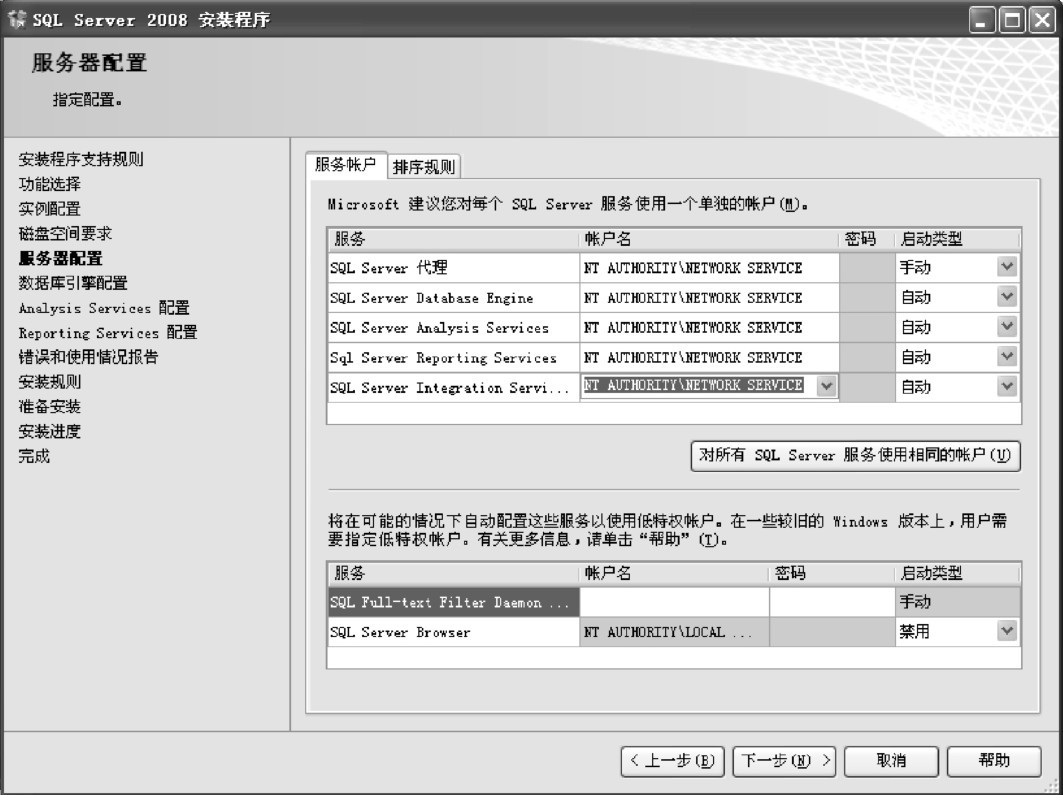Click 密码 column header in lower table

point(833,573)
